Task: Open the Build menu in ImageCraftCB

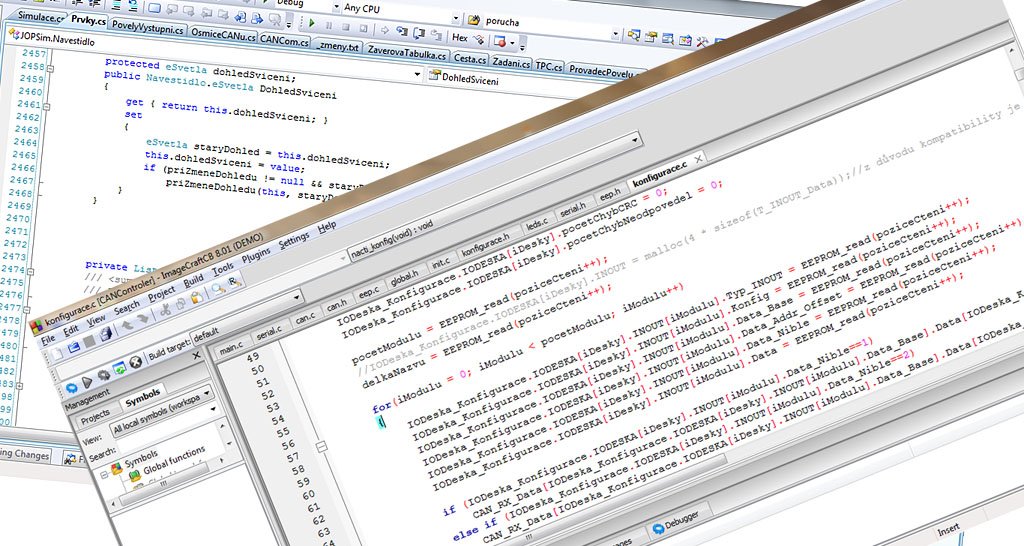Action: click(193, 281)
